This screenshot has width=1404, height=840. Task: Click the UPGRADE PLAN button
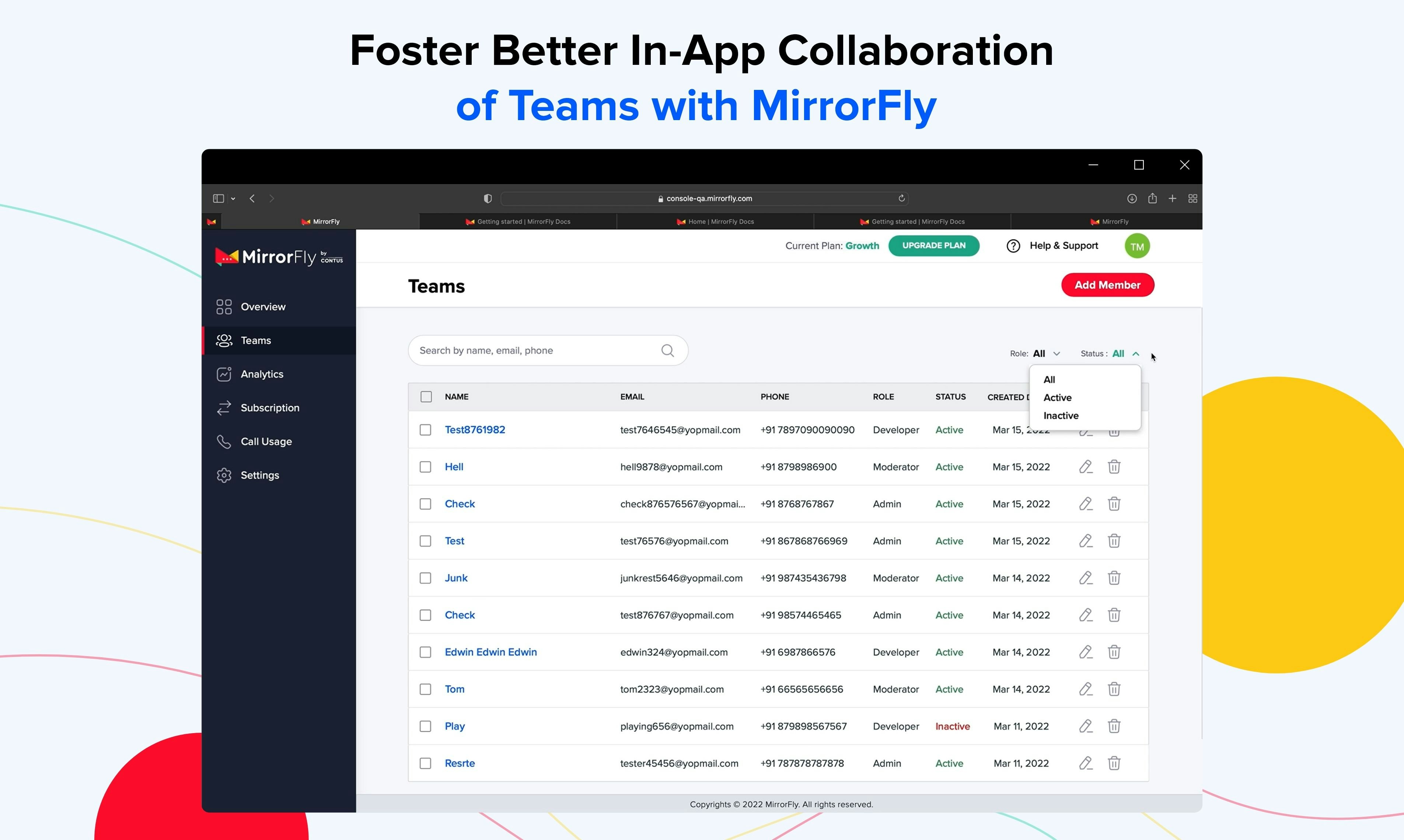pos(933,246)
